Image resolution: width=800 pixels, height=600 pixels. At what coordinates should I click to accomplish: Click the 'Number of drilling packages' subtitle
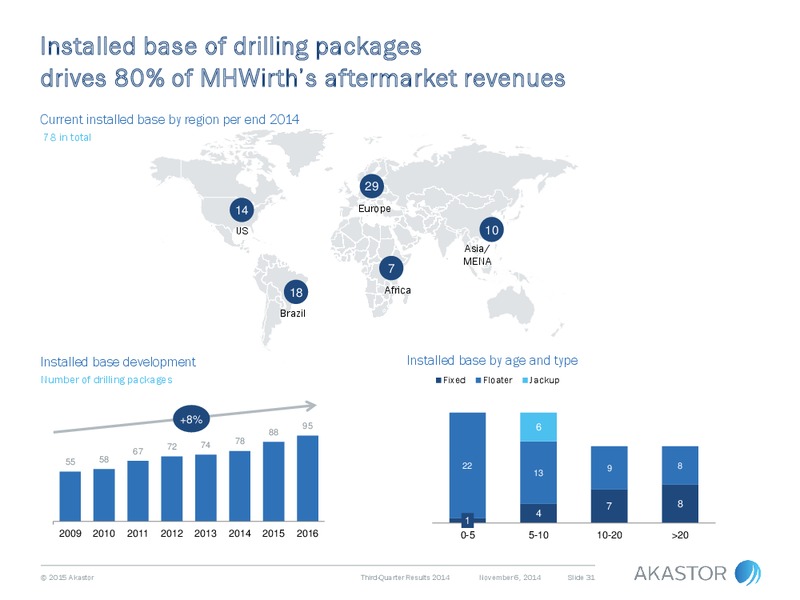click(106, 380)
